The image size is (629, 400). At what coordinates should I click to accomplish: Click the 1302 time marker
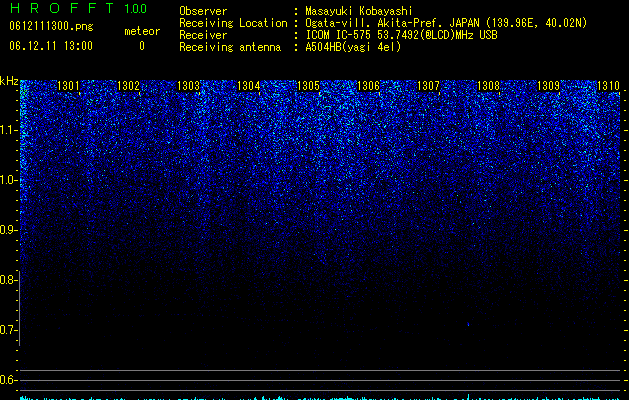tap(128, 86)
